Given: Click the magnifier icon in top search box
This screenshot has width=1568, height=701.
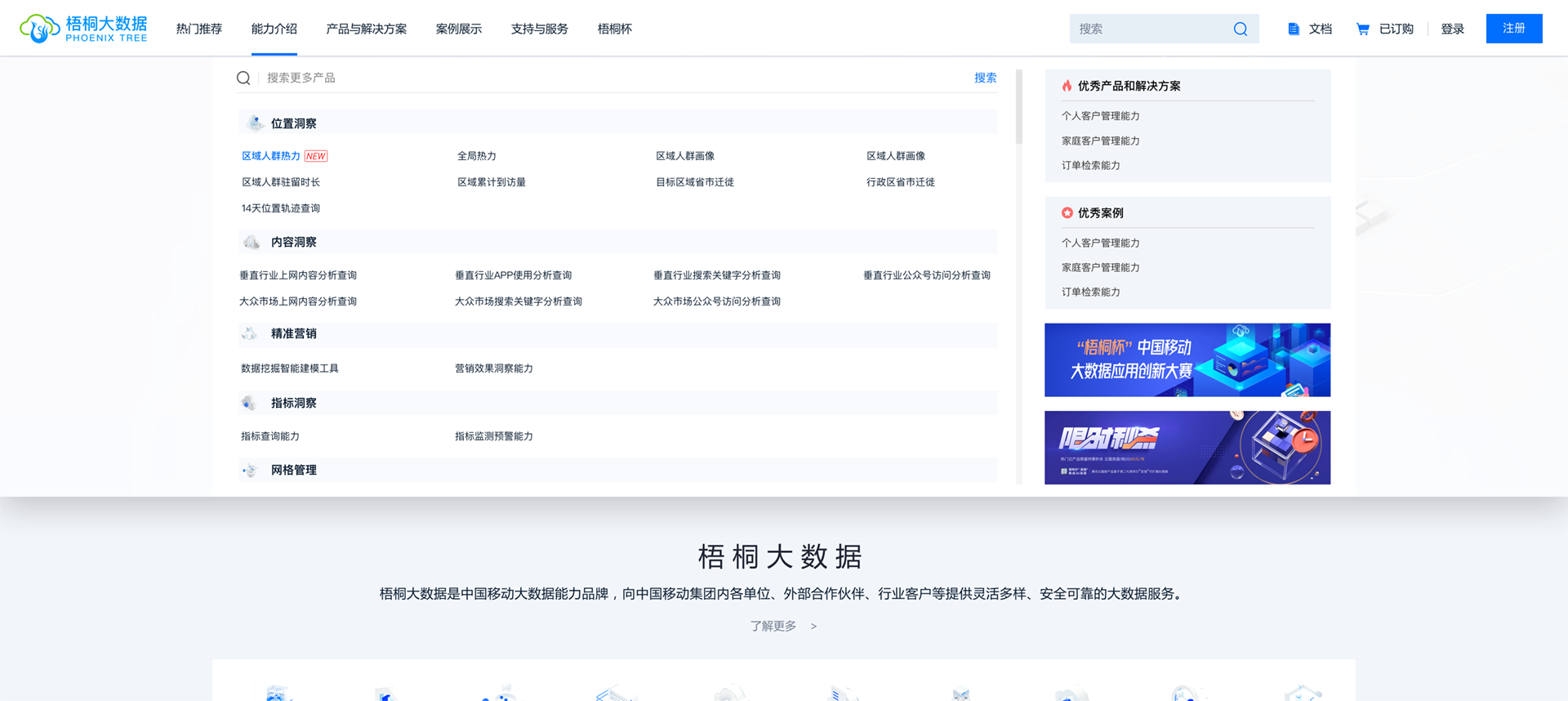Looking at the screenshot, I should pos(1240,29).
